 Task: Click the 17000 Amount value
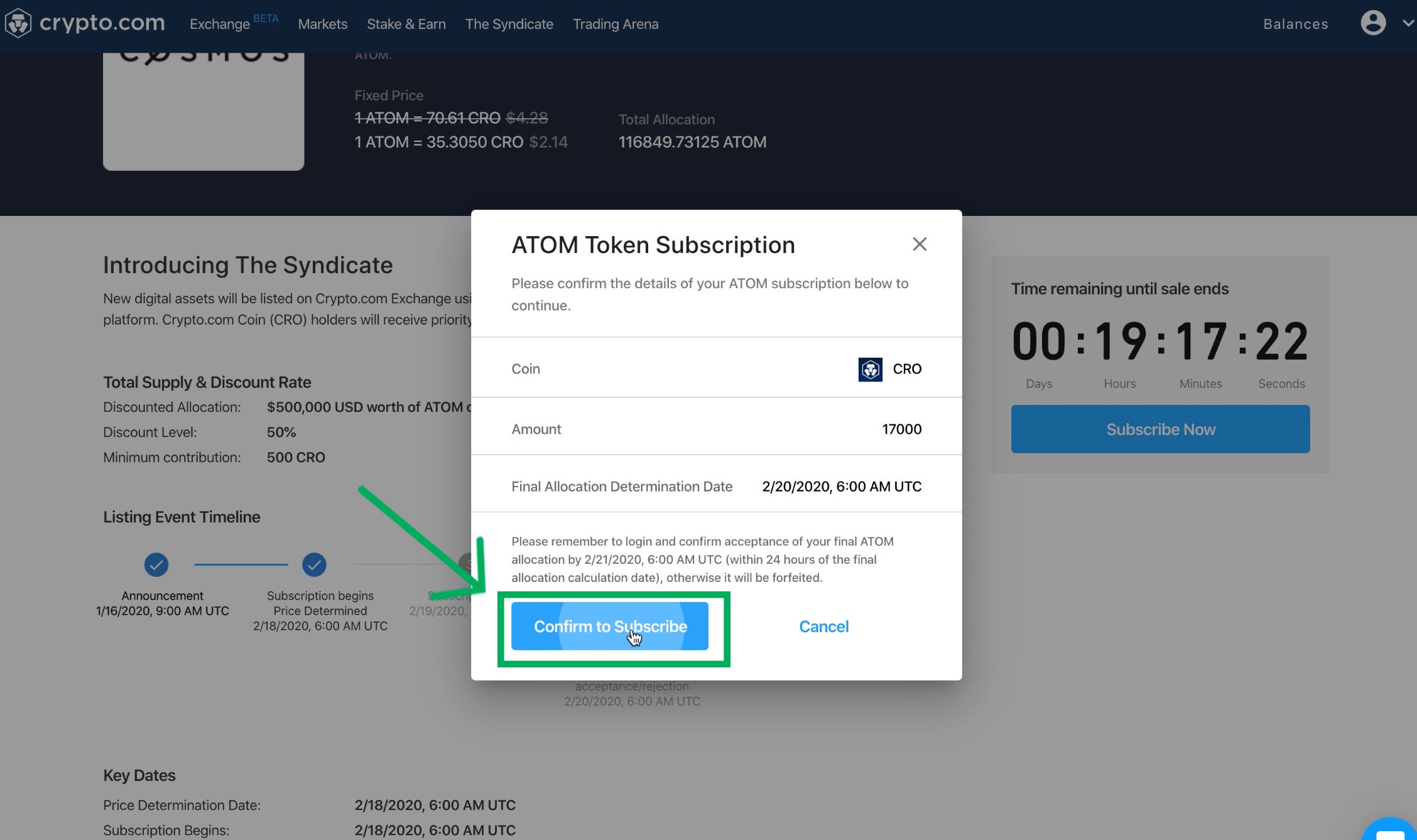coord(901,429)
